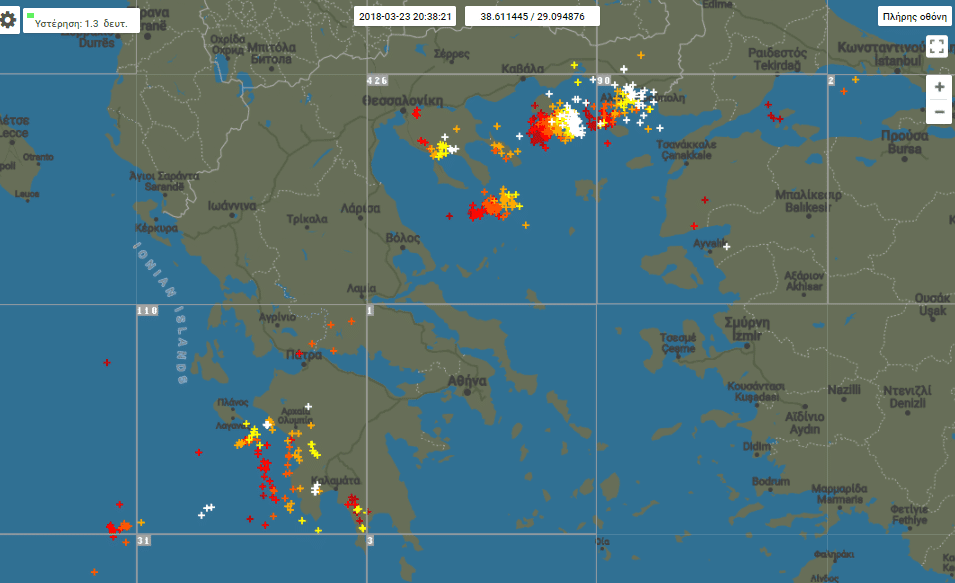Image resolution: width=955 pixels, height=583 pixels.
Task: Click the 2018-03-23 20:38:21 timestamp box
Action: tap(405, 16)
